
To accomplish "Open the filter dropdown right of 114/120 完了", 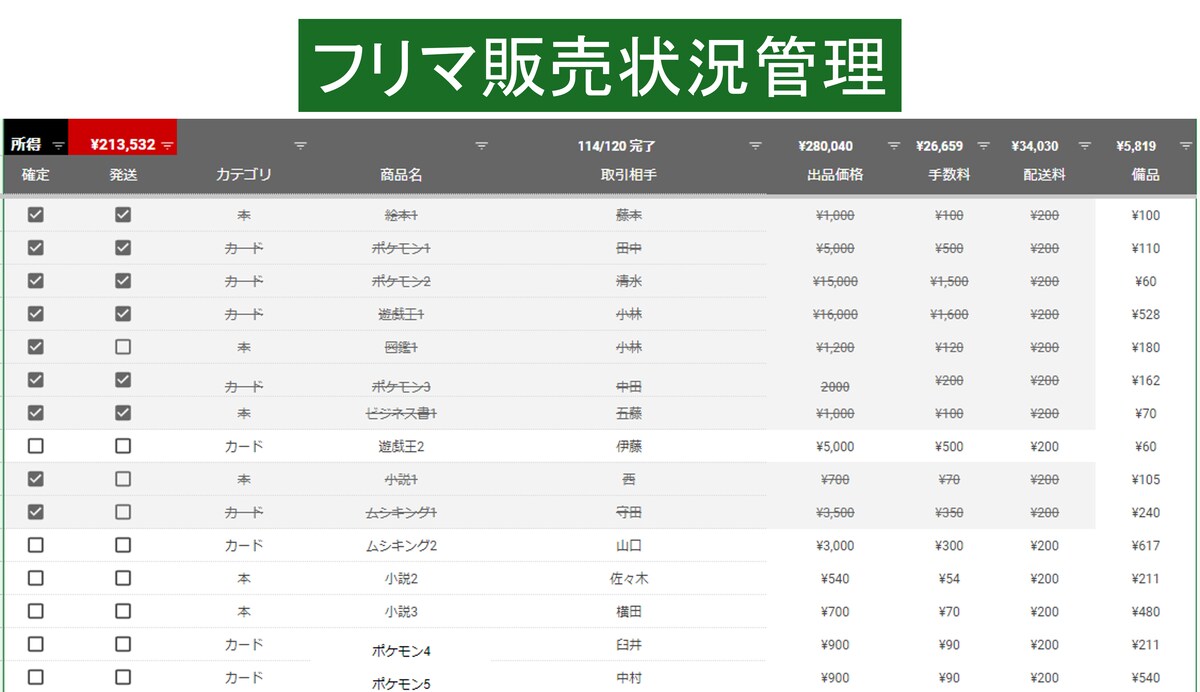I will point(756,146).
